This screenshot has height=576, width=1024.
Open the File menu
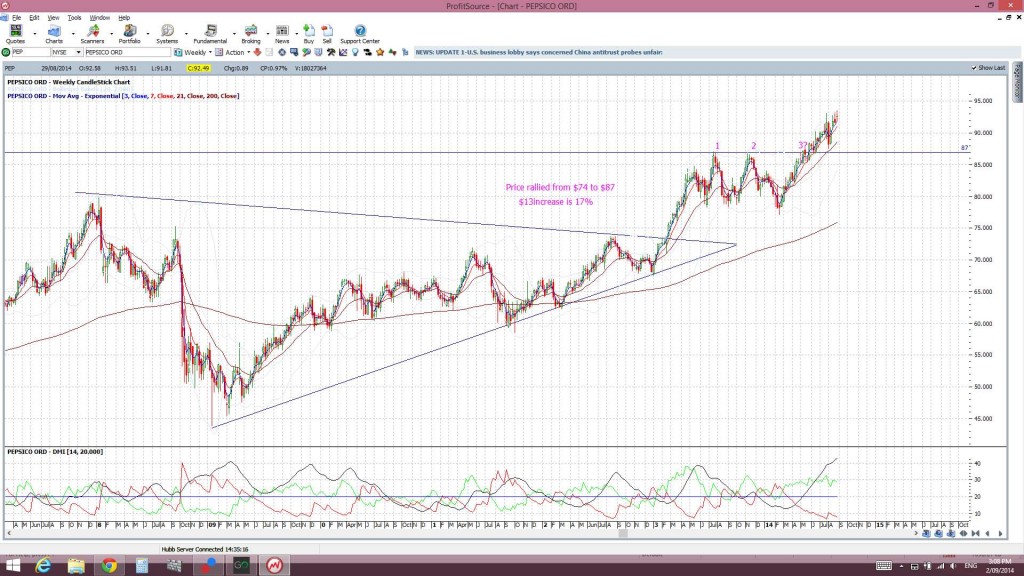pos(16,18)
